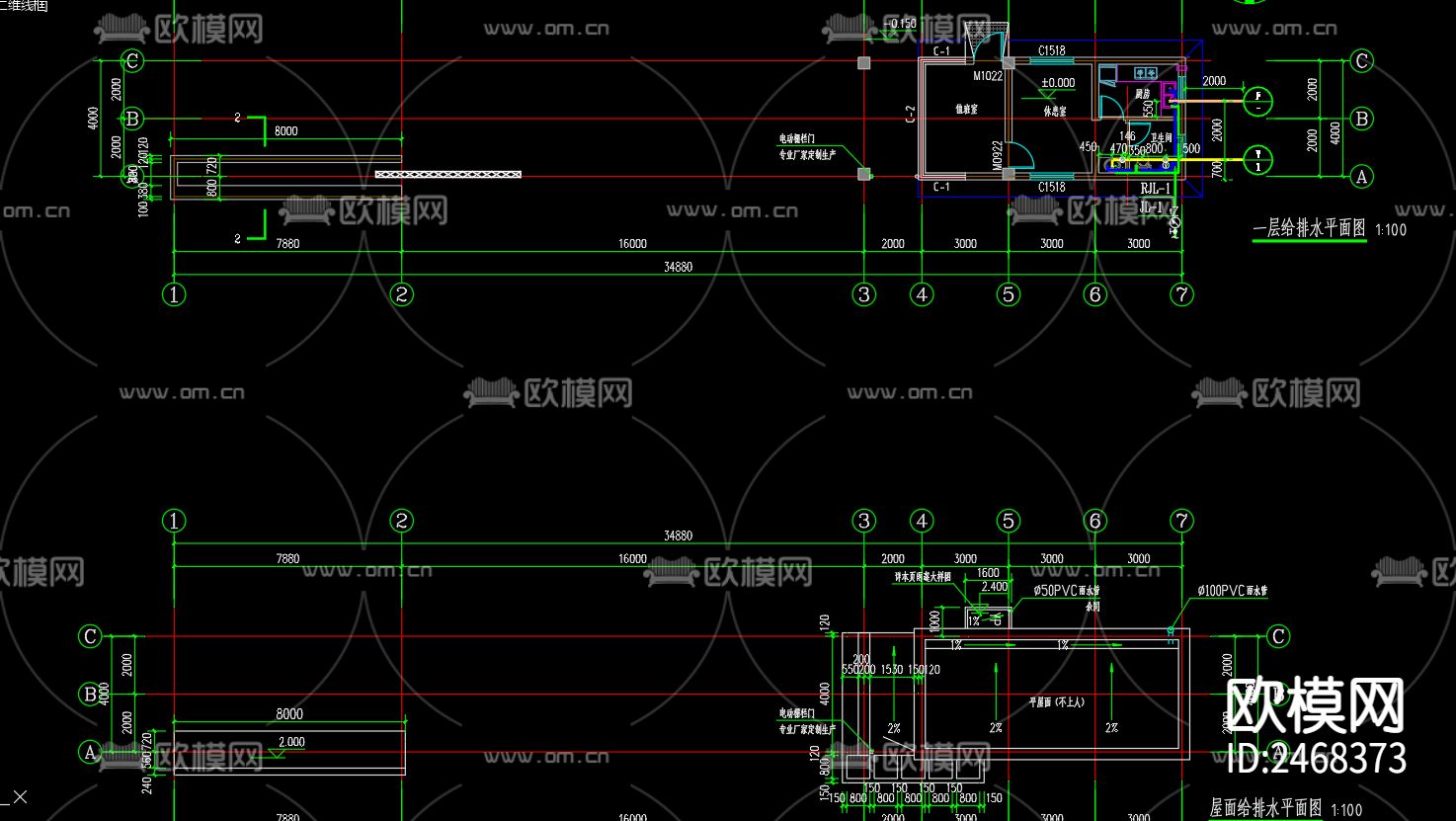This screenshot has height=821, width=1456.
Task: Click axis bubble B right of first-floor plan
Action: pos(1362,119)
